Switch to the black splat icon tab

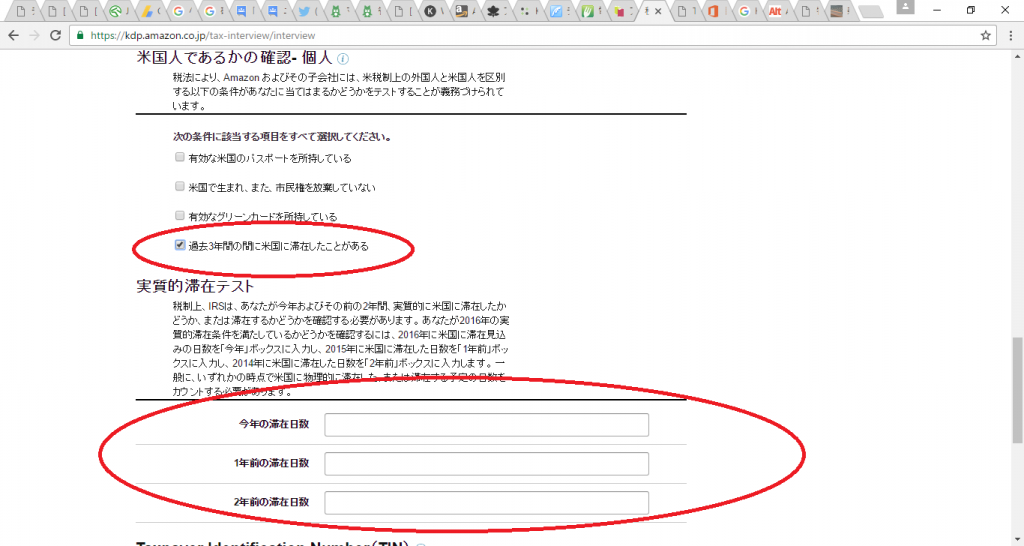[x=498, y=11]
